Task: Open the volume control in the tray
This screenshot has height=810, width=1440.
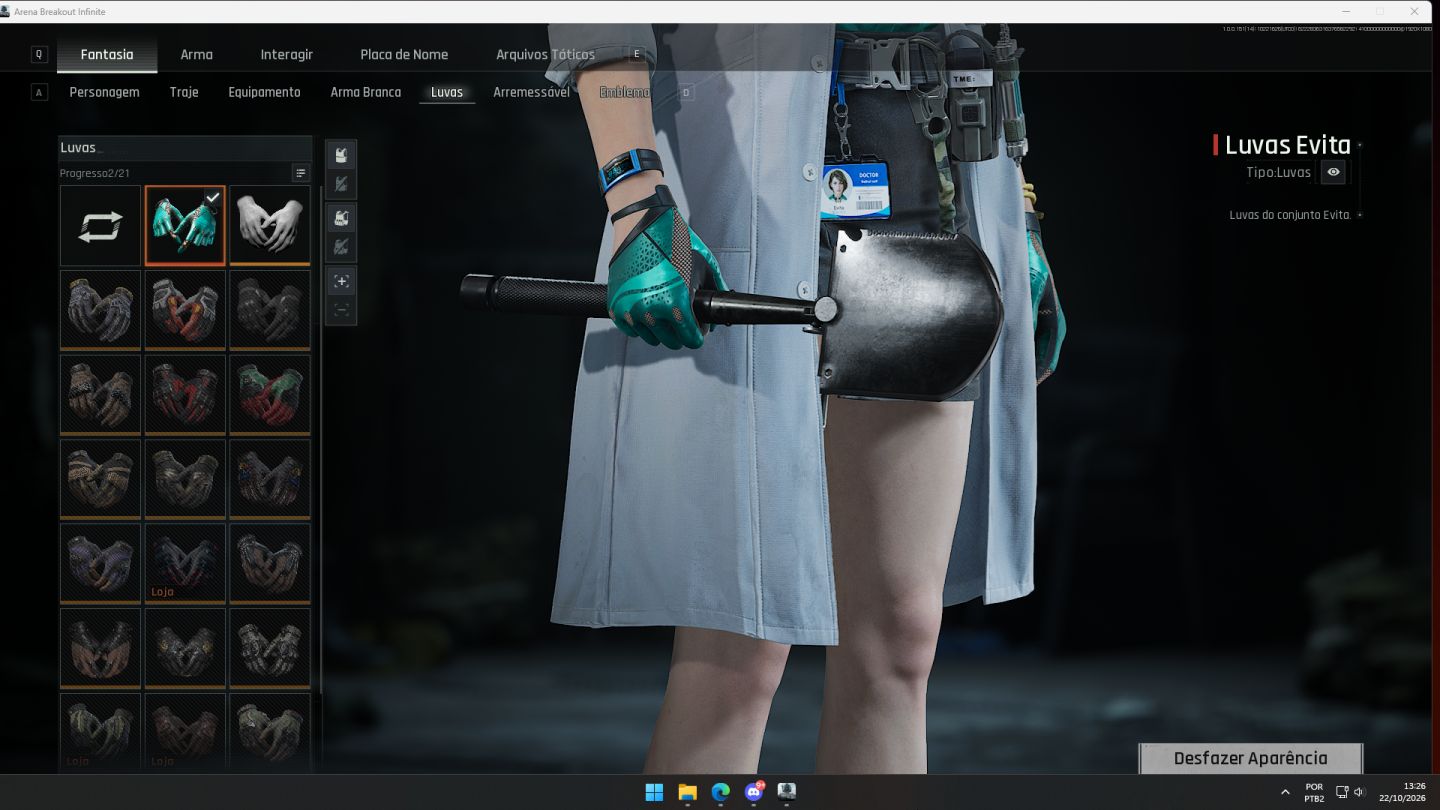Action: (x=1358, y=792)
